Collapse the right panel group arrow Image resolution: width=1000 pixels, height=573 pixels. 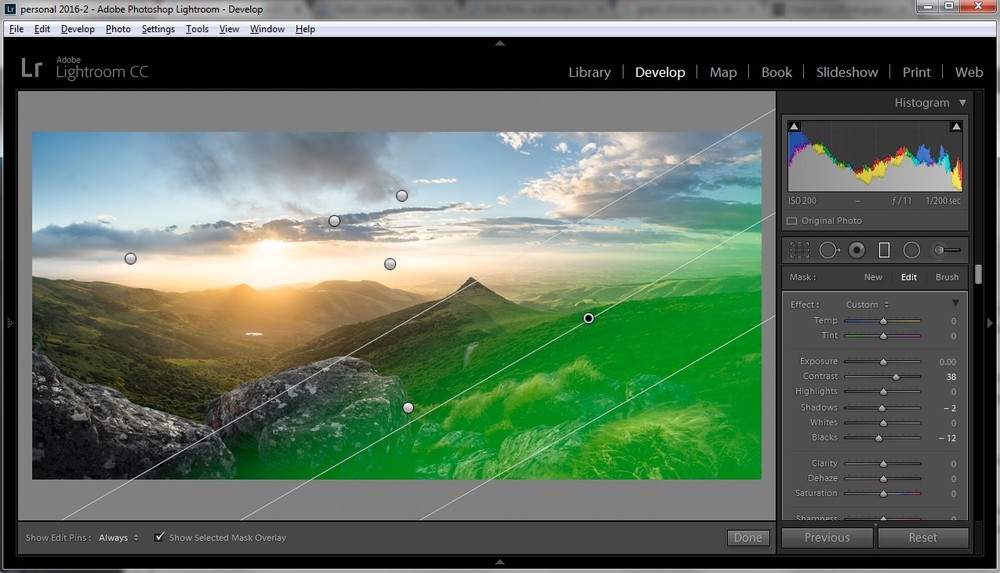[x=990, y=324]
